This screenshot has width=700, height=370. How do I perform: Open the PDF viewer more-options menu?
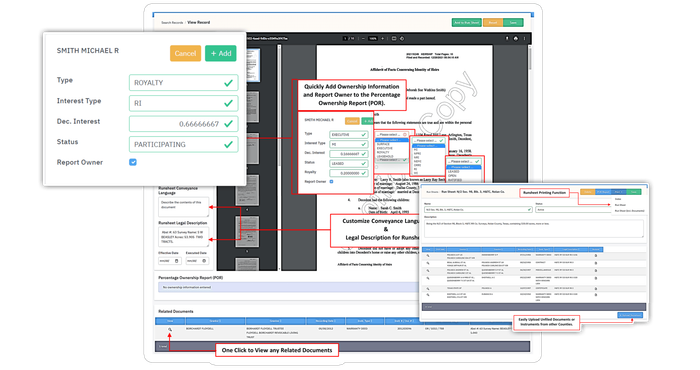(525, 38)
